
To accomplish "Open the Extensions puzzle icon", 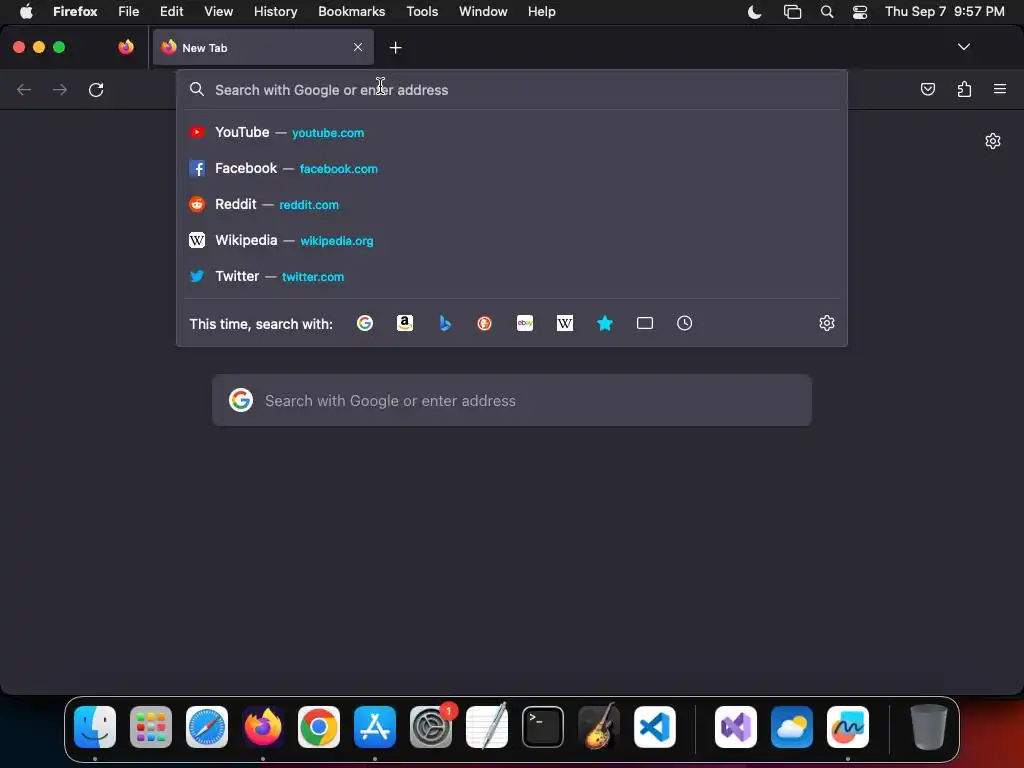I will point(964,89).
